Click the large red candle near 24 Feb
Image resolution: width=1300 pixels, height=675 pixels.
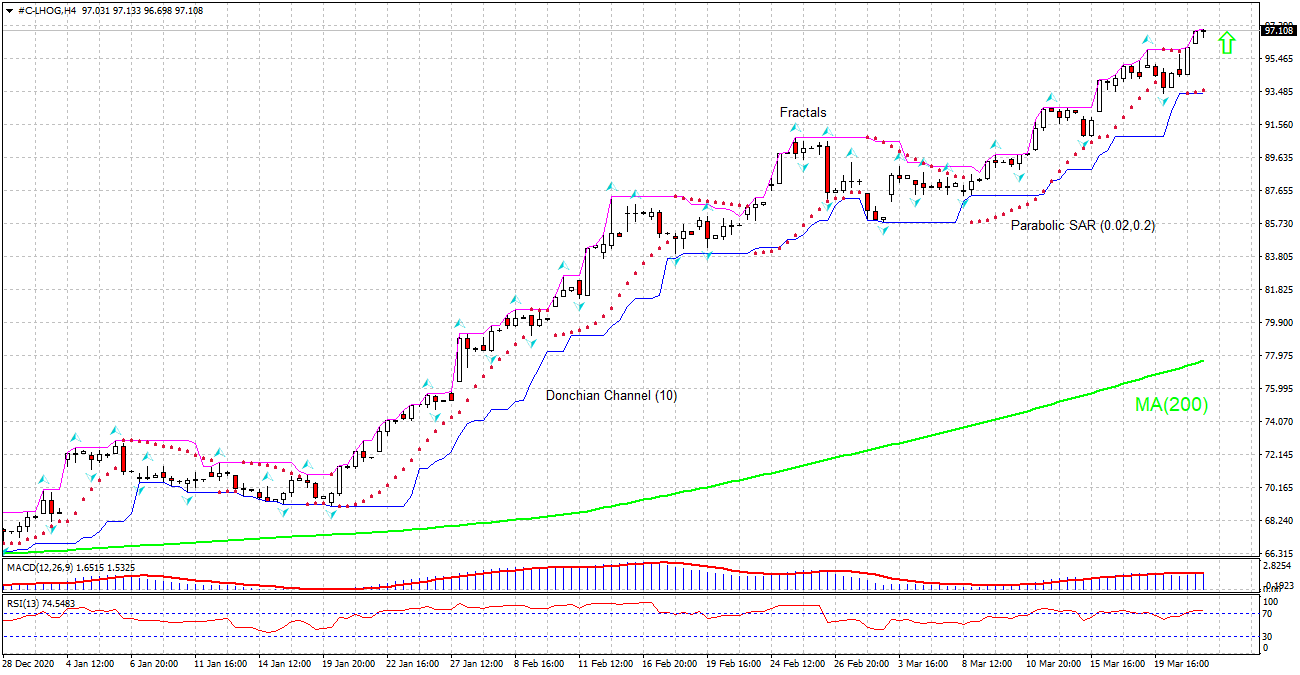tap(828, 168)
